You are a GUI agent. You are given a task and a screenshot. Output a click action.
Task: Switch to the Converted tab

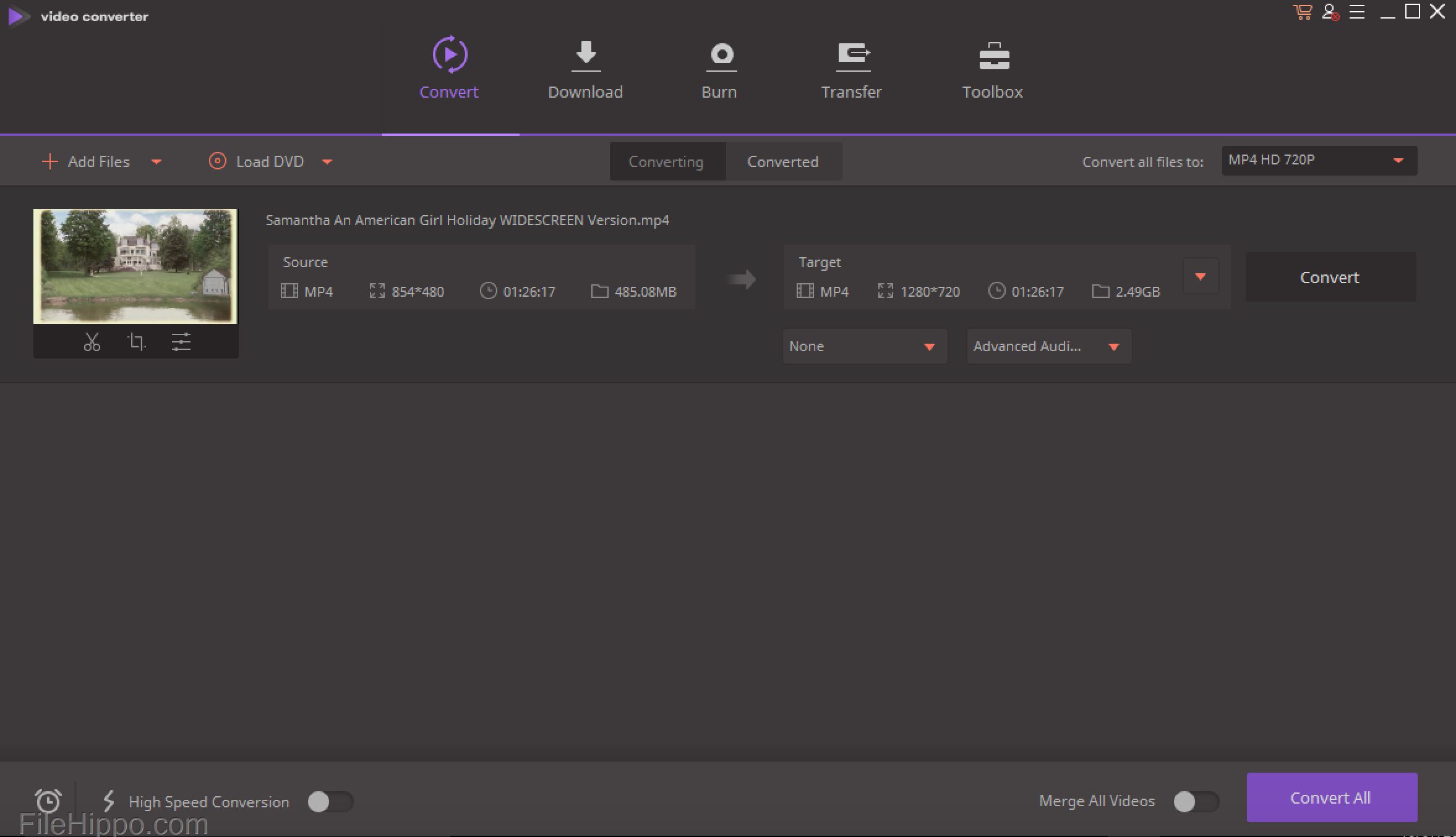pyautogui.click(x=782, y=161)
